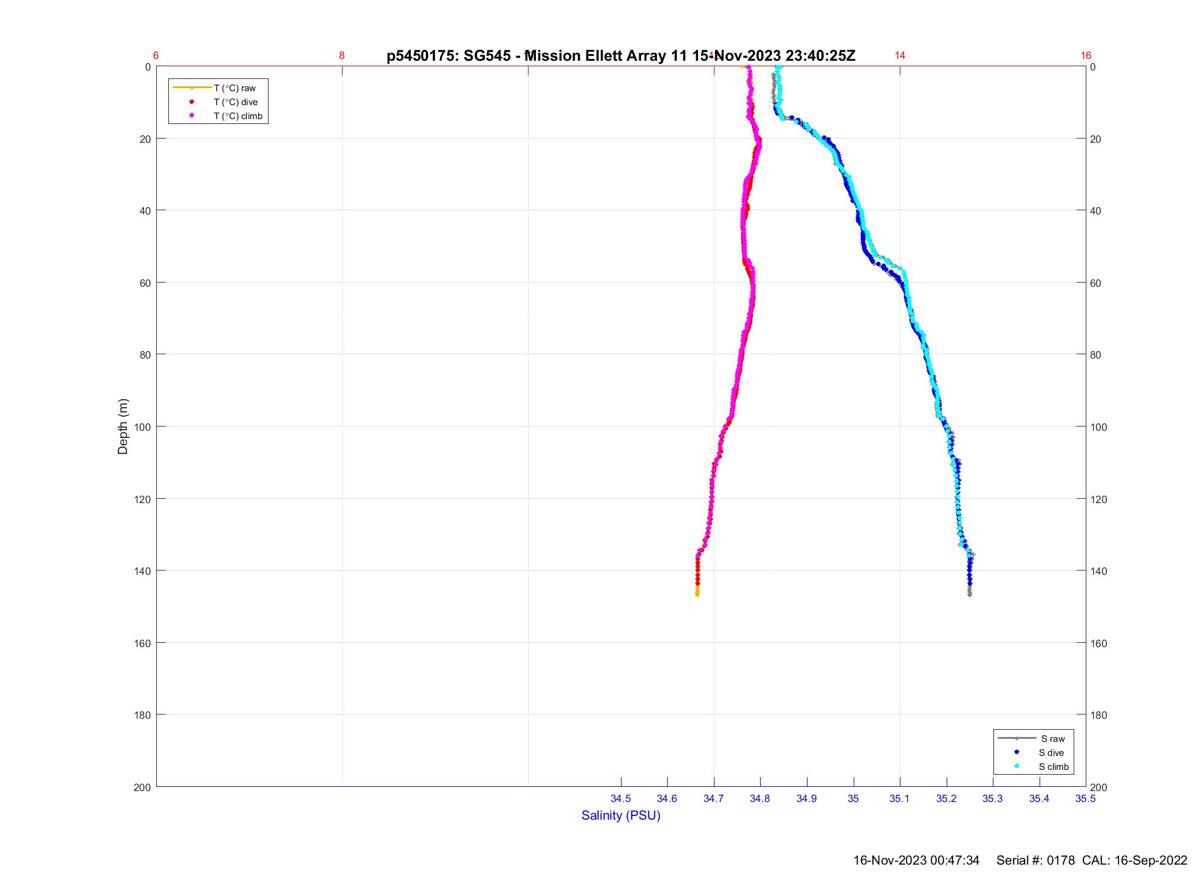Screen dimensions: 1200x885
Task: Click the 35.1 salinity tick label
Action: [x=900, y=798]
